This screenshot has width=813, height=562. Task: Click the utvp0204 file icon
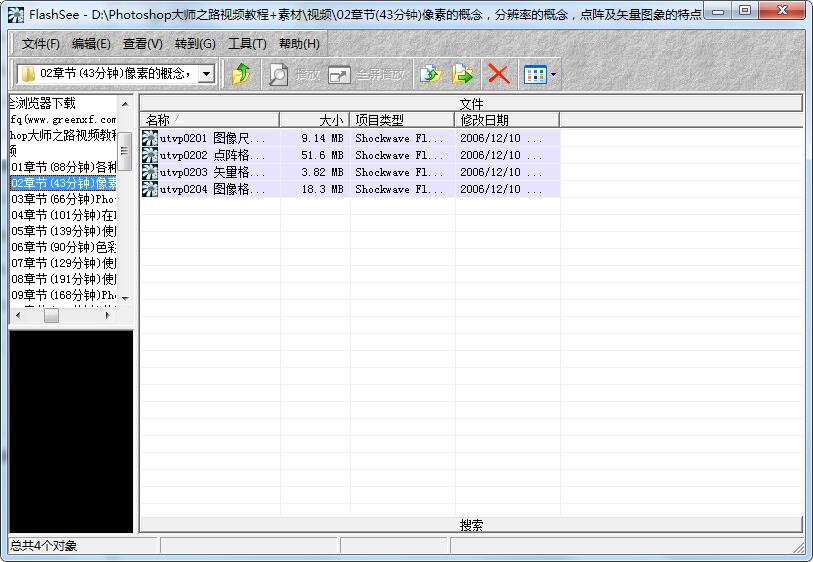click(x=149, y=189)
